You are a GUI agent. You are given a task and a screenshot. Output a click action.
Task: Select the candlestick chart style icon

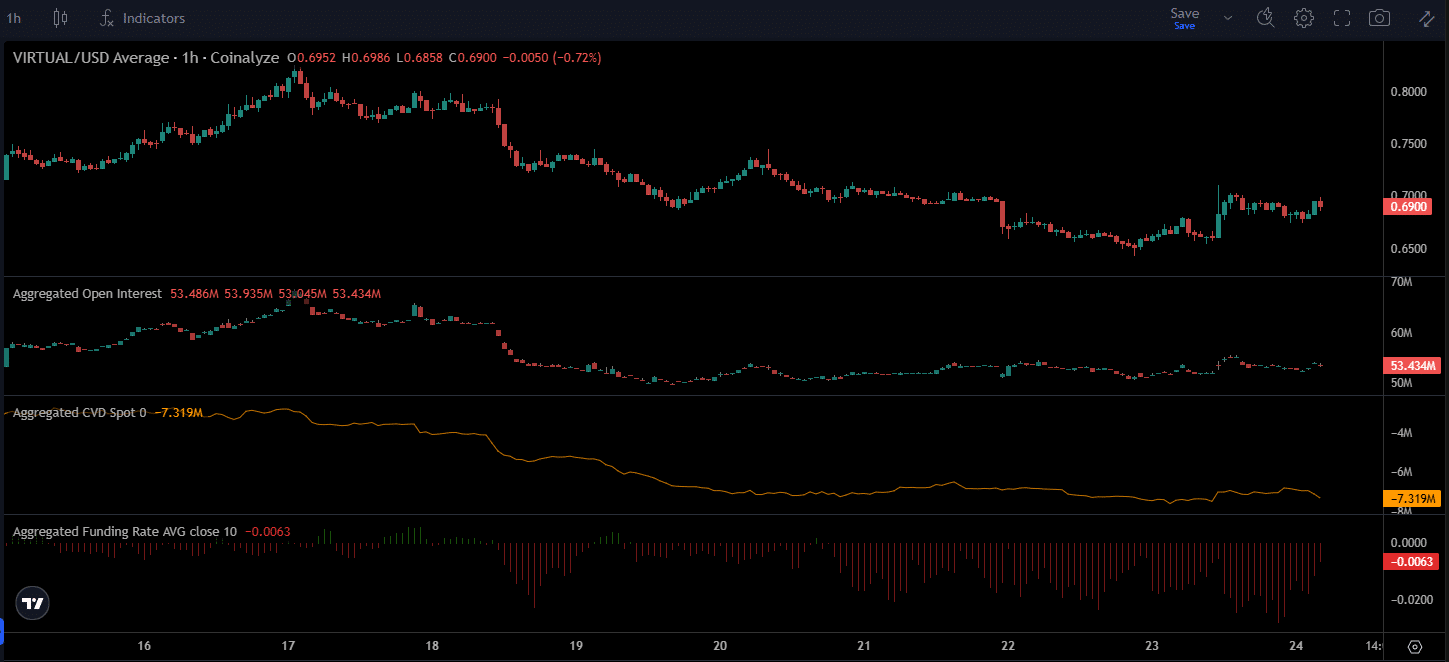tap(60, 18)
